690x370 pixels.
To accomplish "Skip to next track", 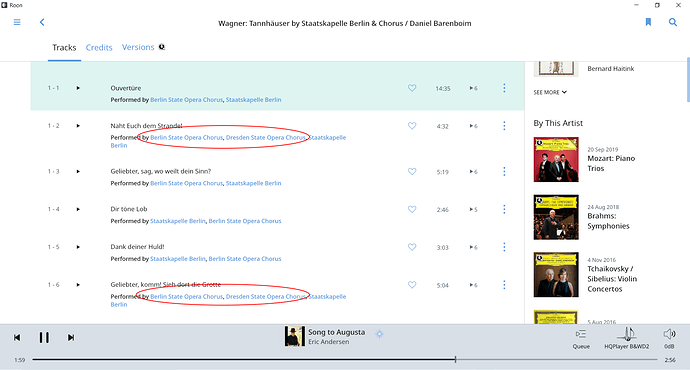I will [71, 337].
